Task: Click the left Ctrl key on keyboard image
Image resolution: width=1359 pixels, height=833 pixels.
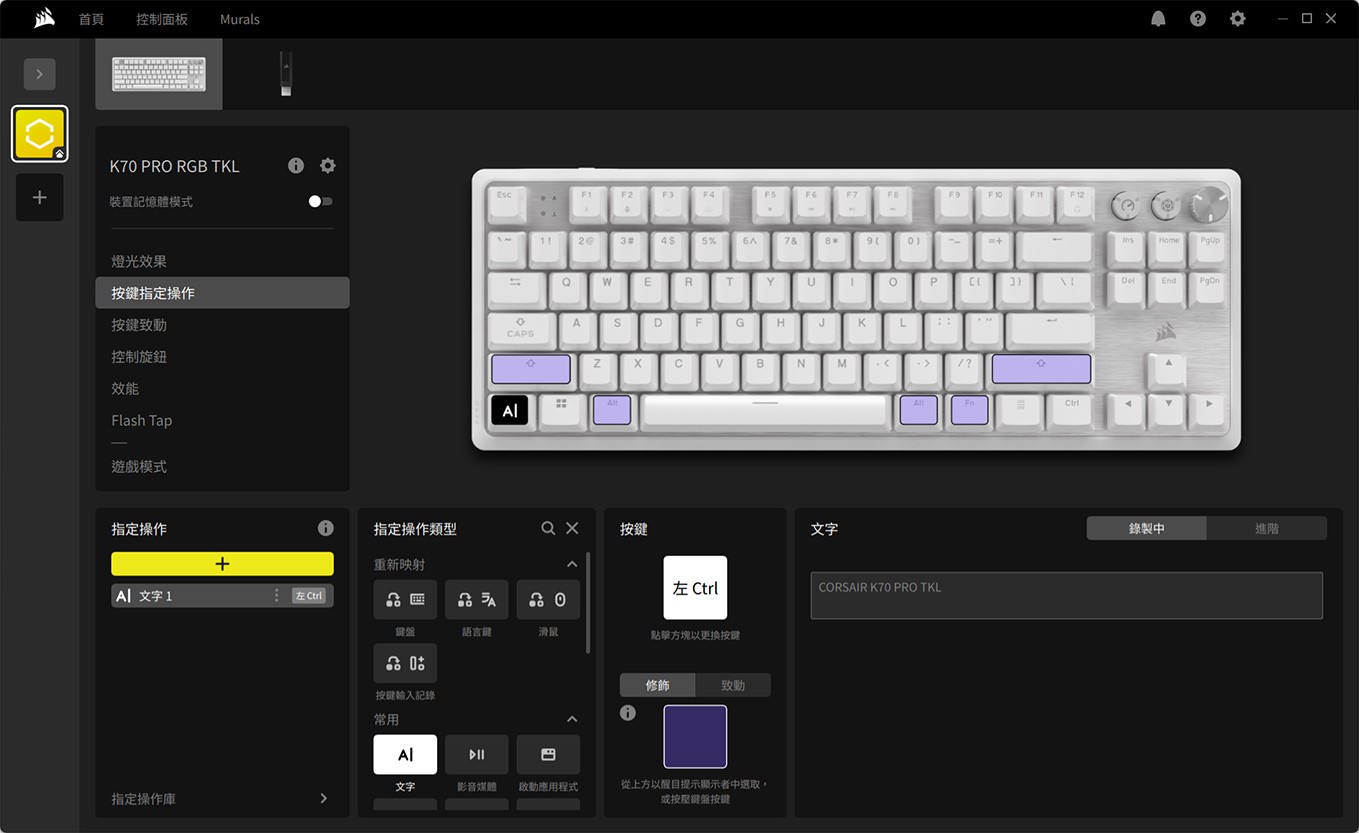Action: 509,410
